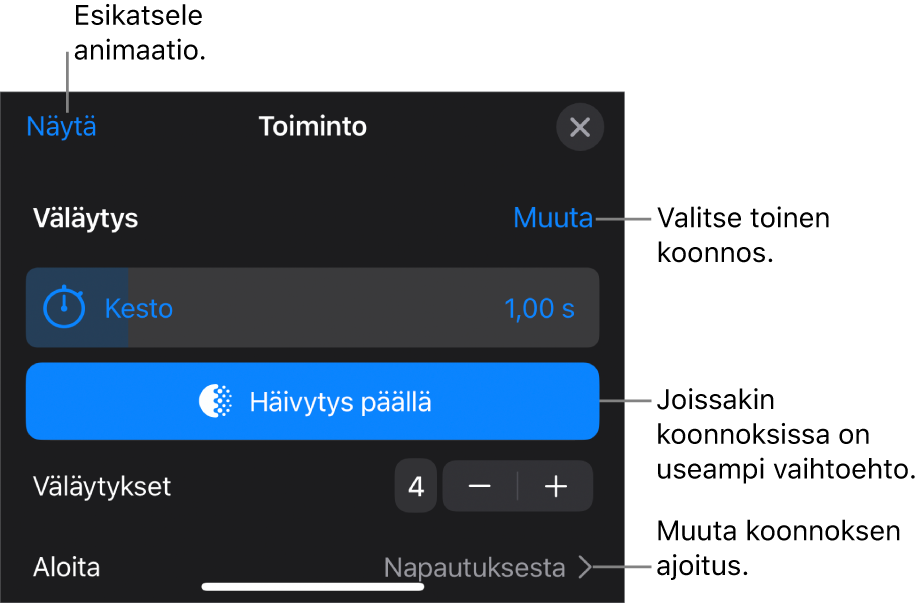Click the X close icon of Toiminto panel

pyautogui.click(x=580, y=128)
